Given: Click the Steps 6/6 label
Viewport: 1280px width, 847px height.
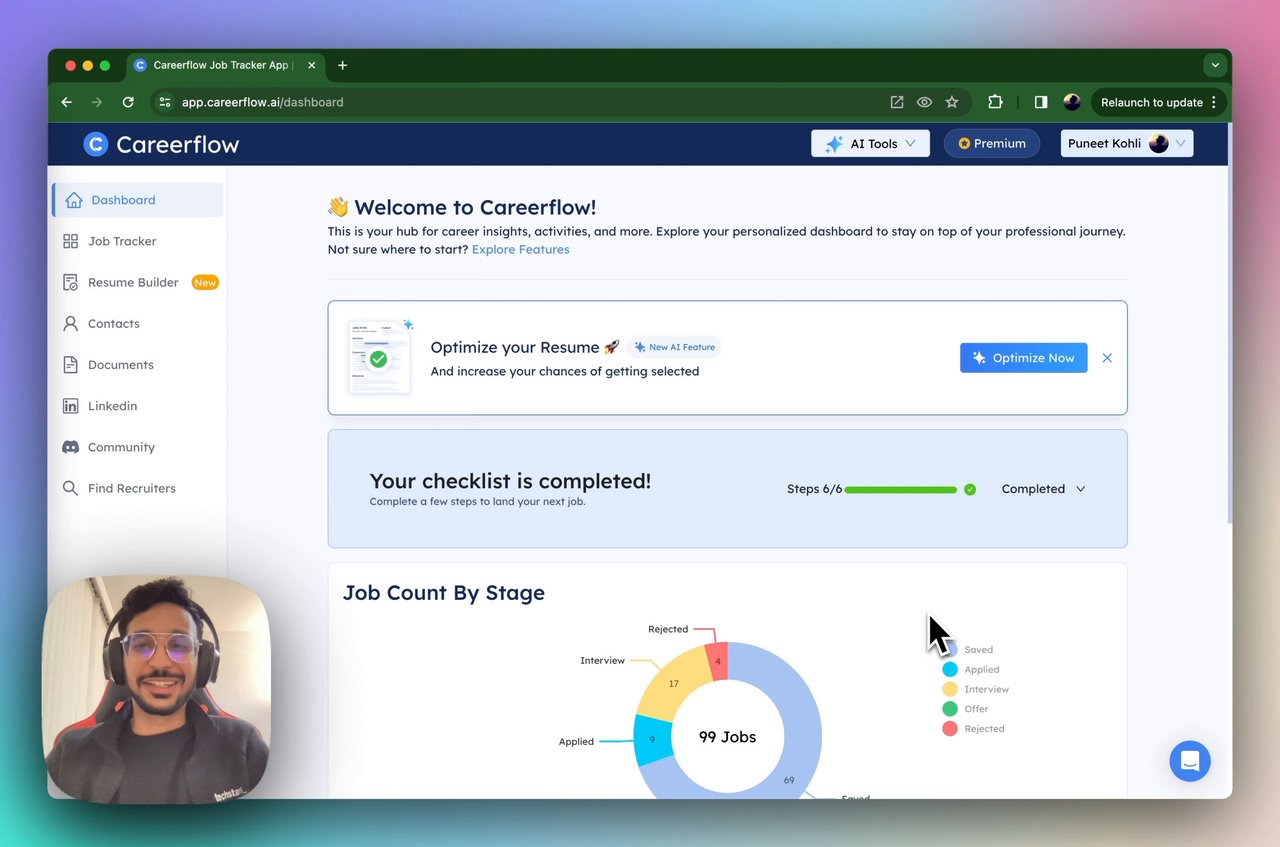Looking at the screenshot, I should point(814,490).
